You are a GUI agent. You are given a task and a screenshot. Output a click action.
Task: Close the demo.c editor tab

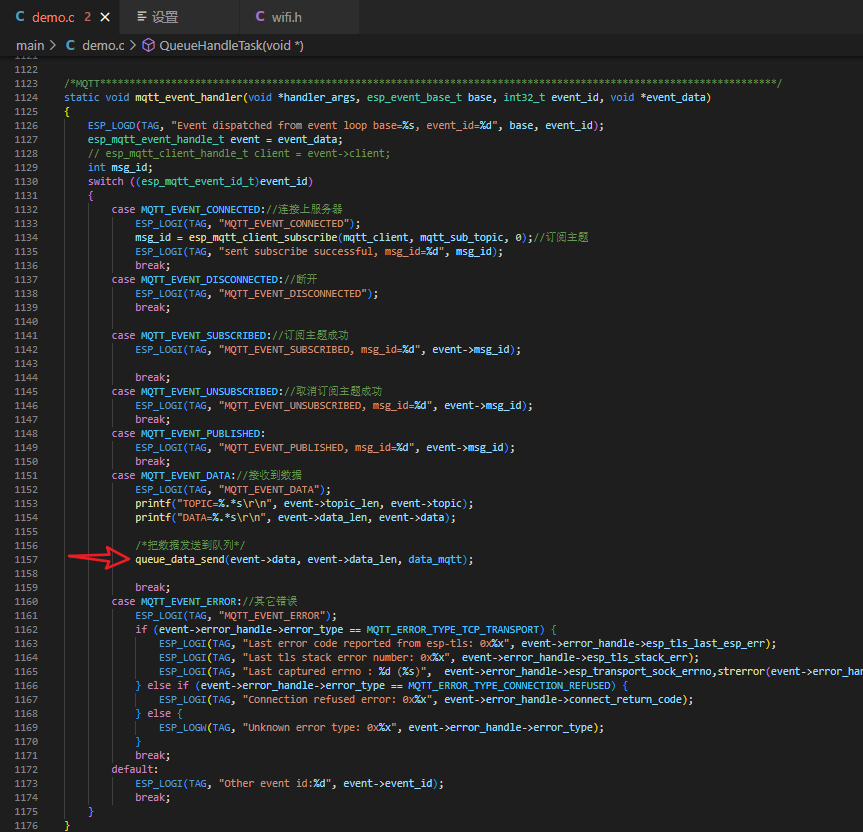[105, 17]
